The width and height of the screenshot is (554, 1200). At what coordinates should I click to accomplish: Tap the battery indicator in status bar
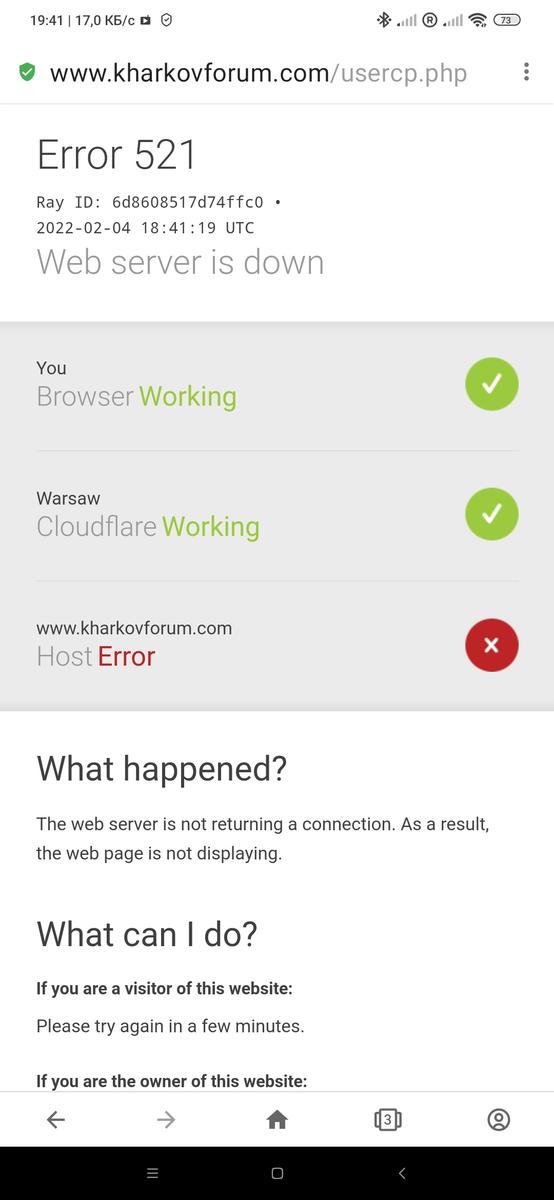[x=507, y=20]
